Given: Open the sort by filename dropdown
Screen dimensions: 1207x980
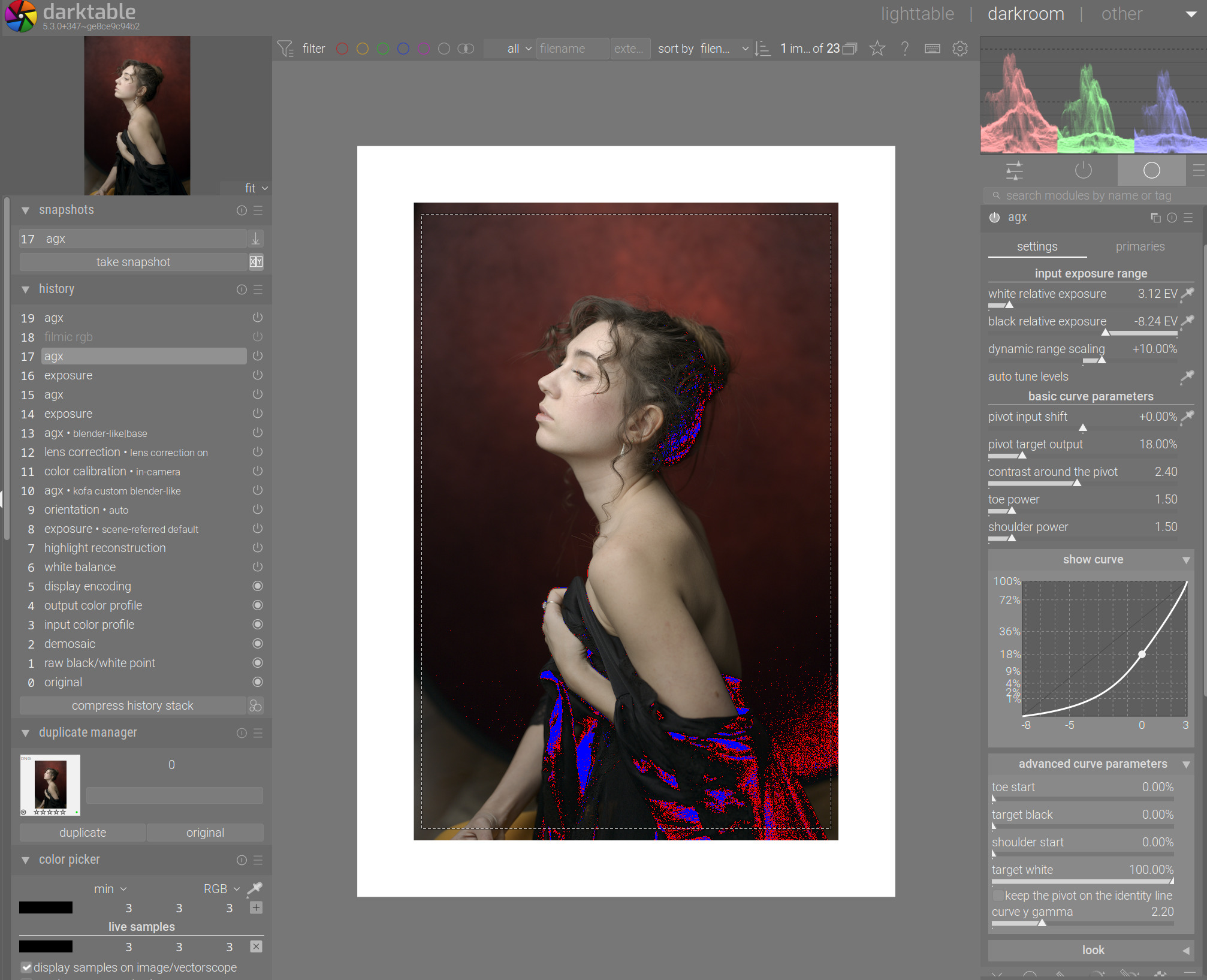Looking at the screenshot, I should [724, 49].
